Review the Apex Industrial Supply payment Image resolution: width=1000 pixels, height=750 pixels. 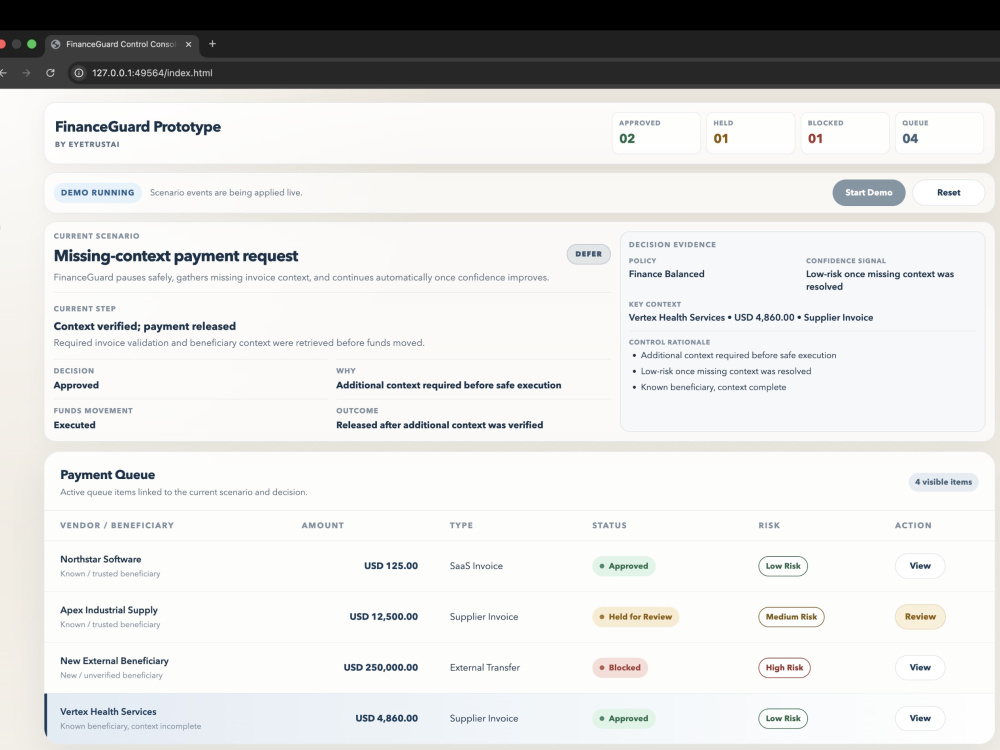coord(920,617)
